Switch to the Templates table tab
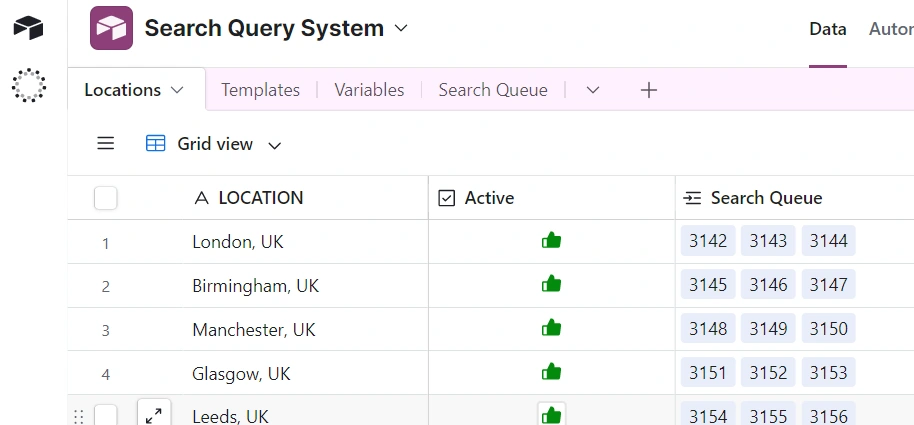The image size is (914, 425). tap(260, 90)
